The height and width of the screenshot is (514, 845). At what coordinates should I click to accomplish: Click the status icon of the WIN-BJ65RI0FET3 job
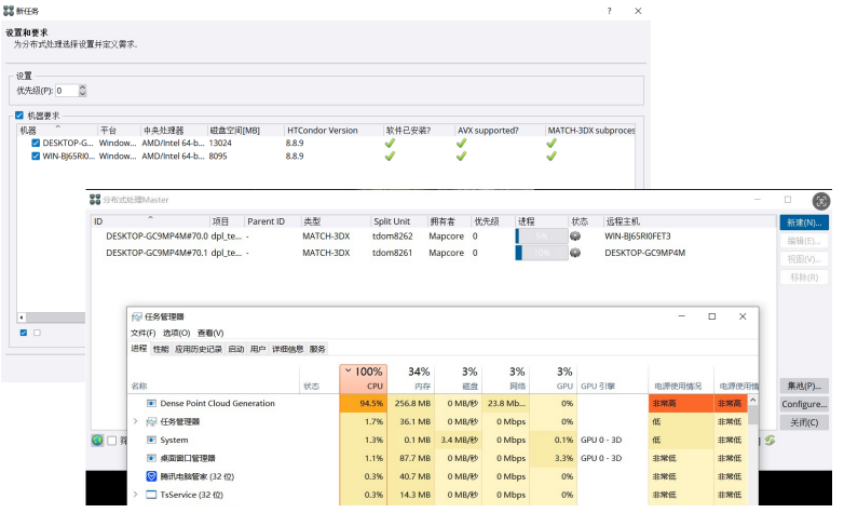point(576,237)
